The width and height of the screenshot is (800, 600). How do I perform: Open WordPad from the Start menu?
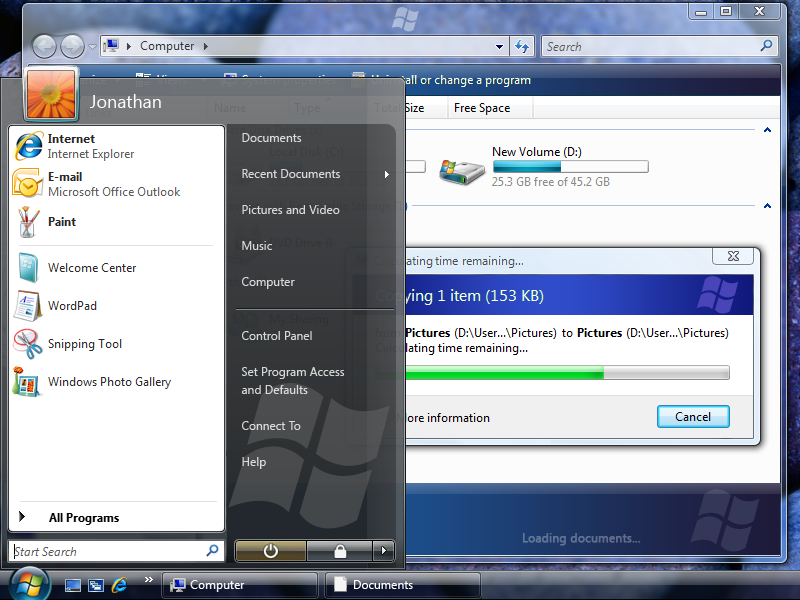coord(75,305)
